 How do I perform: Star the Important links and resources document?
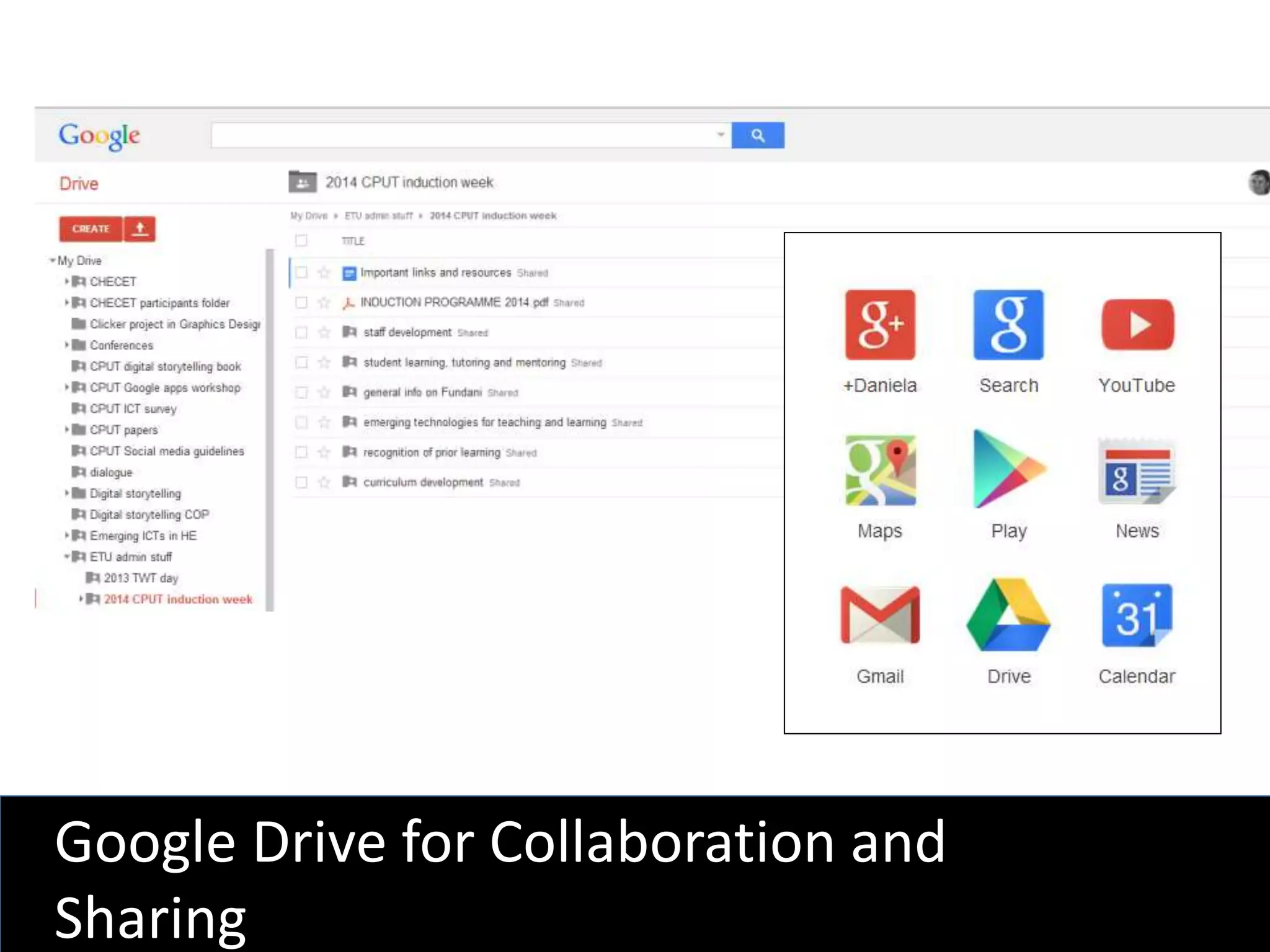point(324,273)
